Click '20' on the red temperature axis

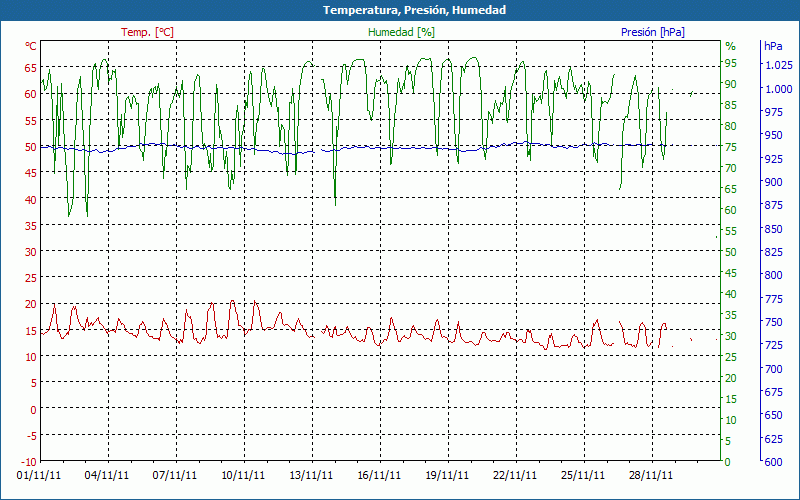[31, 305]
